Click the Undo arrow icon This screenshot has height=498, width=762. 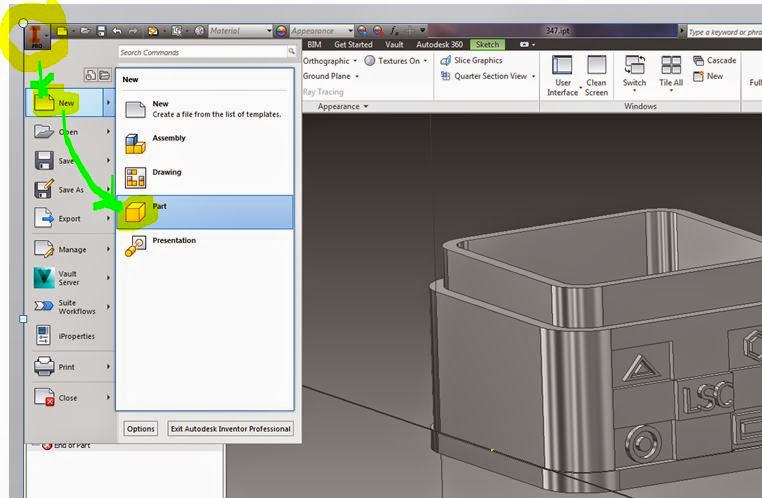click(x=117, y=31)
